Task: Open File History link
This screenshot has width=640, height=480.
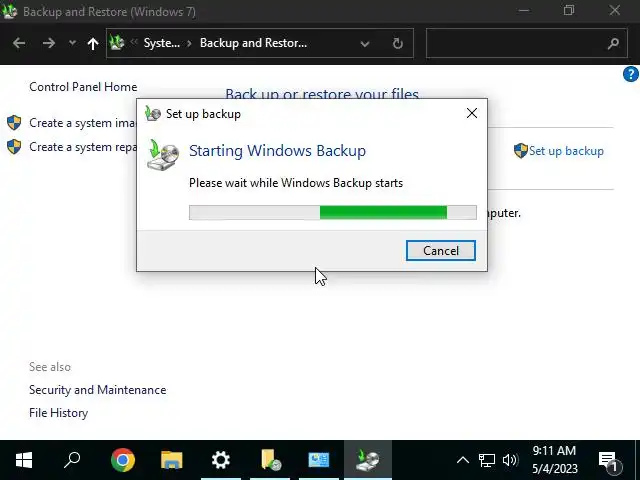Action: coord(58,413)
